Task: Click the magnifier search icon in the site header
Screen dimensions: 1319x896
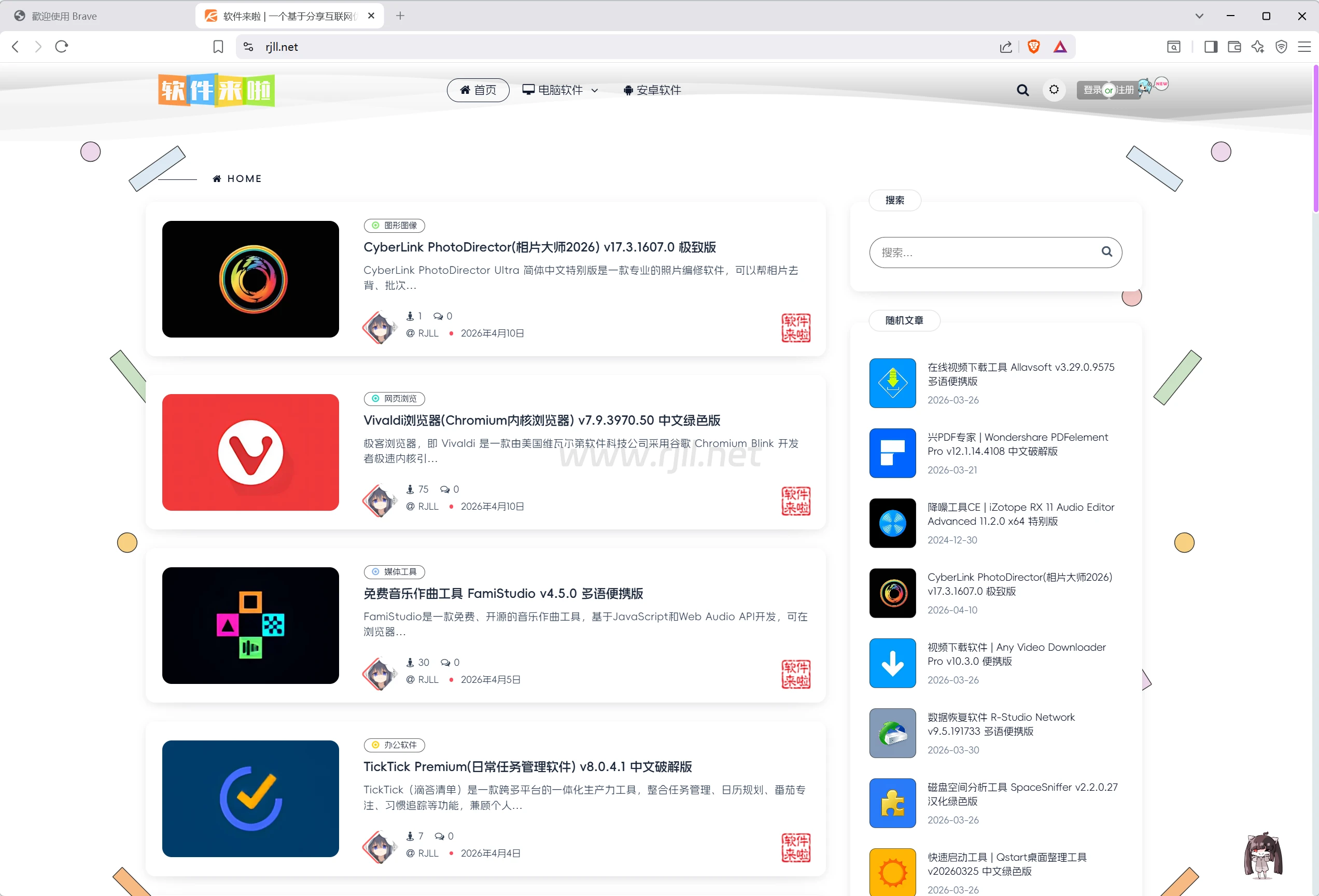Action: 1023,90
